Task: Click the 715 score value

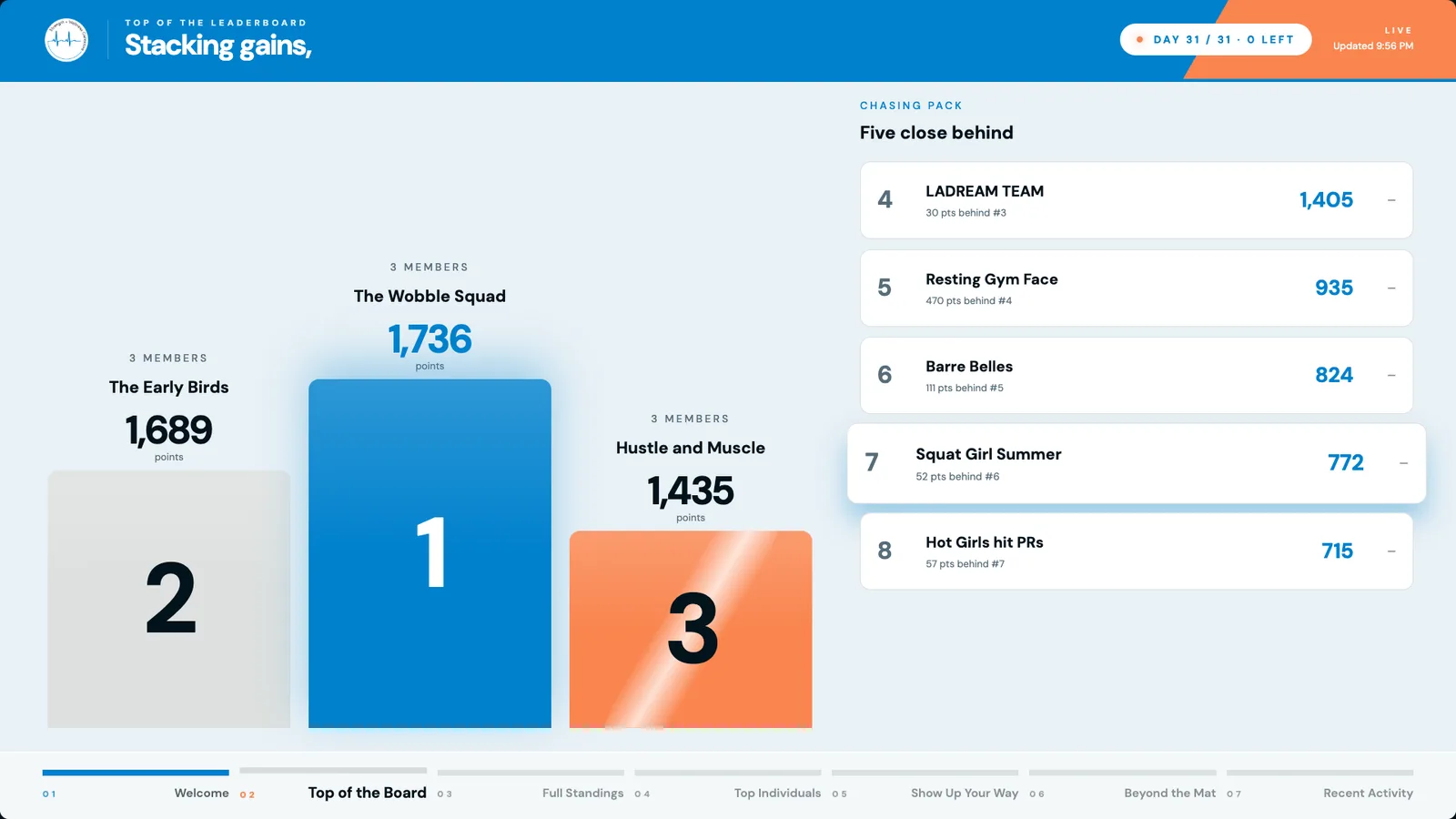Action: (x=1338, y=551)
